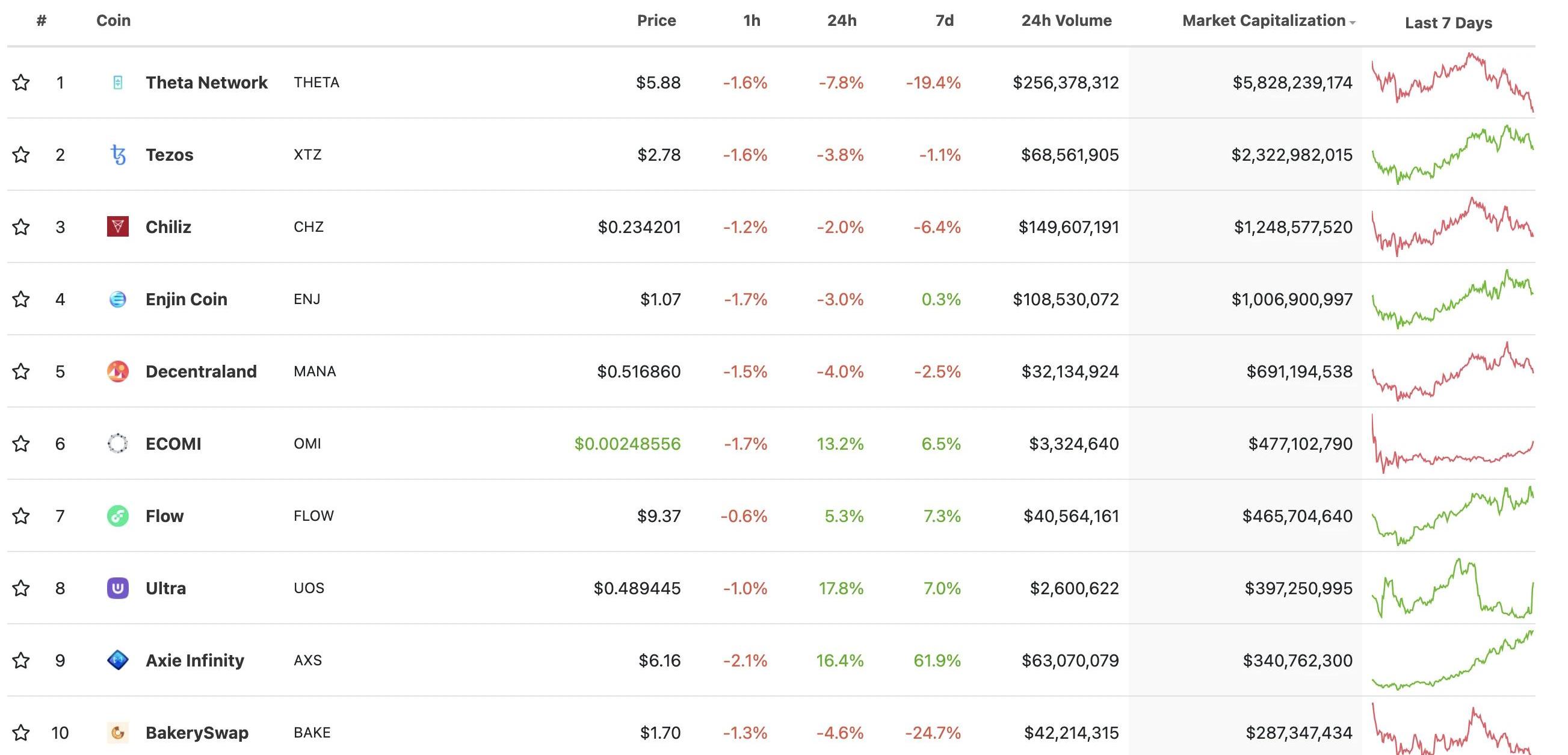
Task: Sort by the Price column header
Action: [656, 20]
